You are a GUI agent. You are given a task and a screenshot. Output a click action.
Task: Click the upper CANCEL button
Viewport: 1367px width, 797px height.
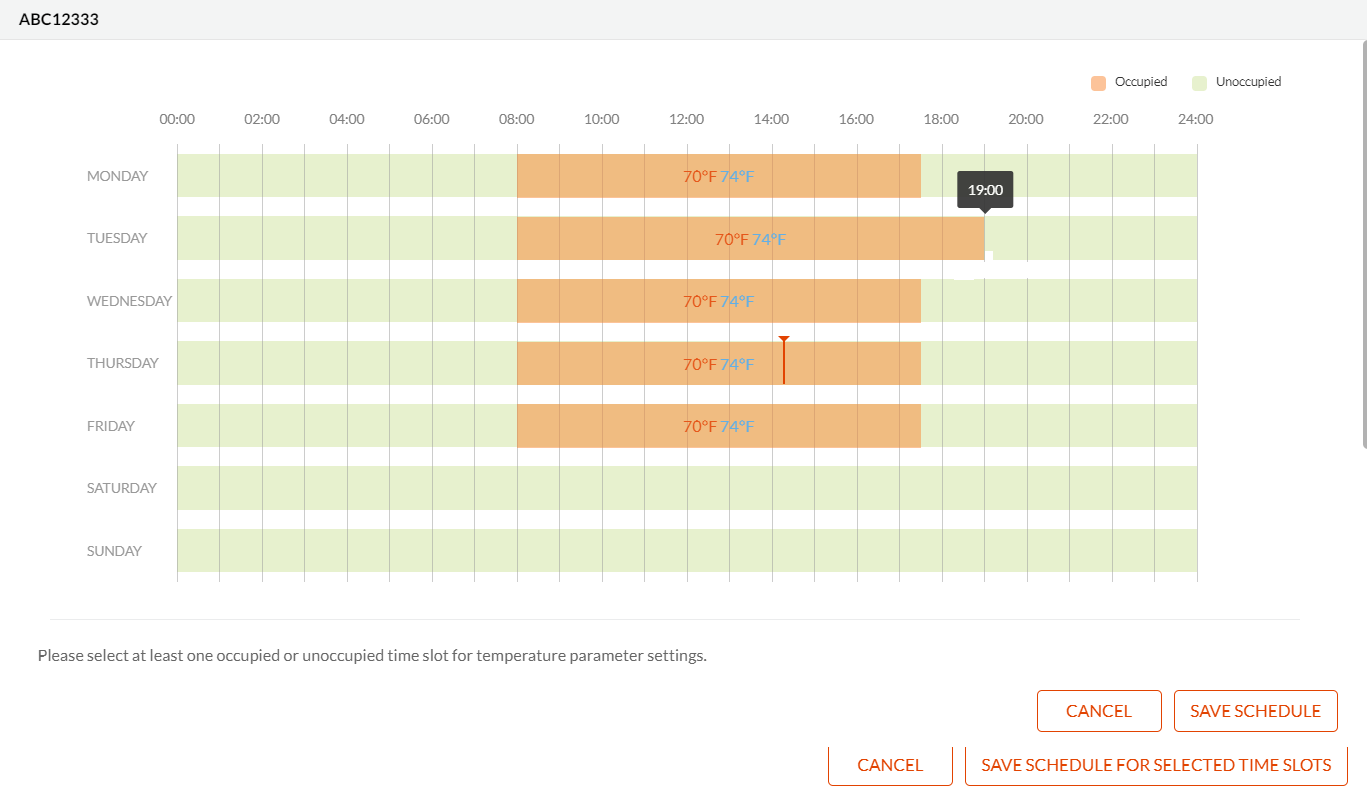1098,710
